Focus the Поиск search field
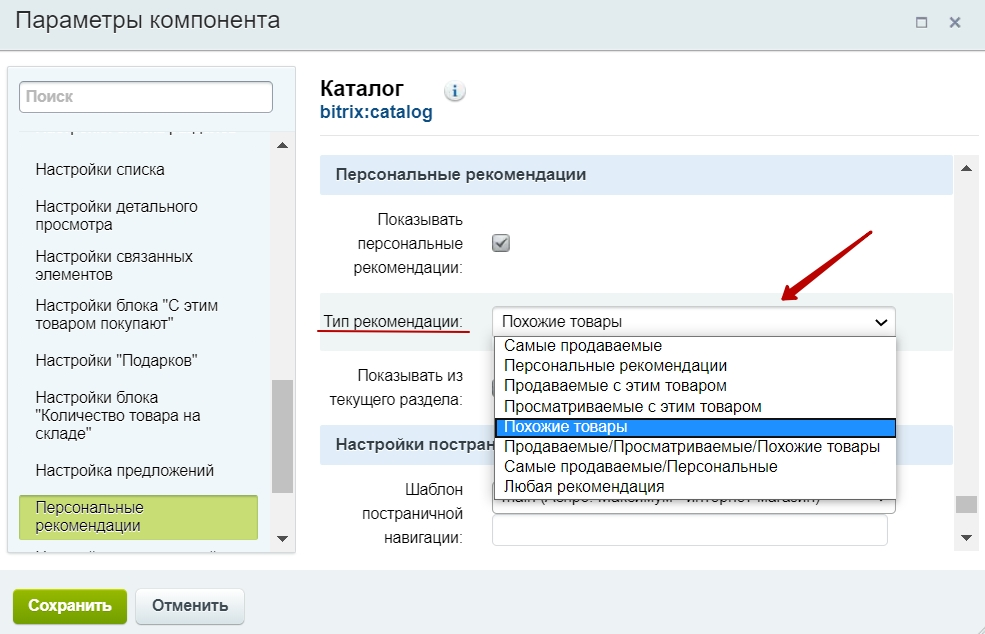Image resolution: width=985 pixels, height=634 pixels. pos(146,97)
